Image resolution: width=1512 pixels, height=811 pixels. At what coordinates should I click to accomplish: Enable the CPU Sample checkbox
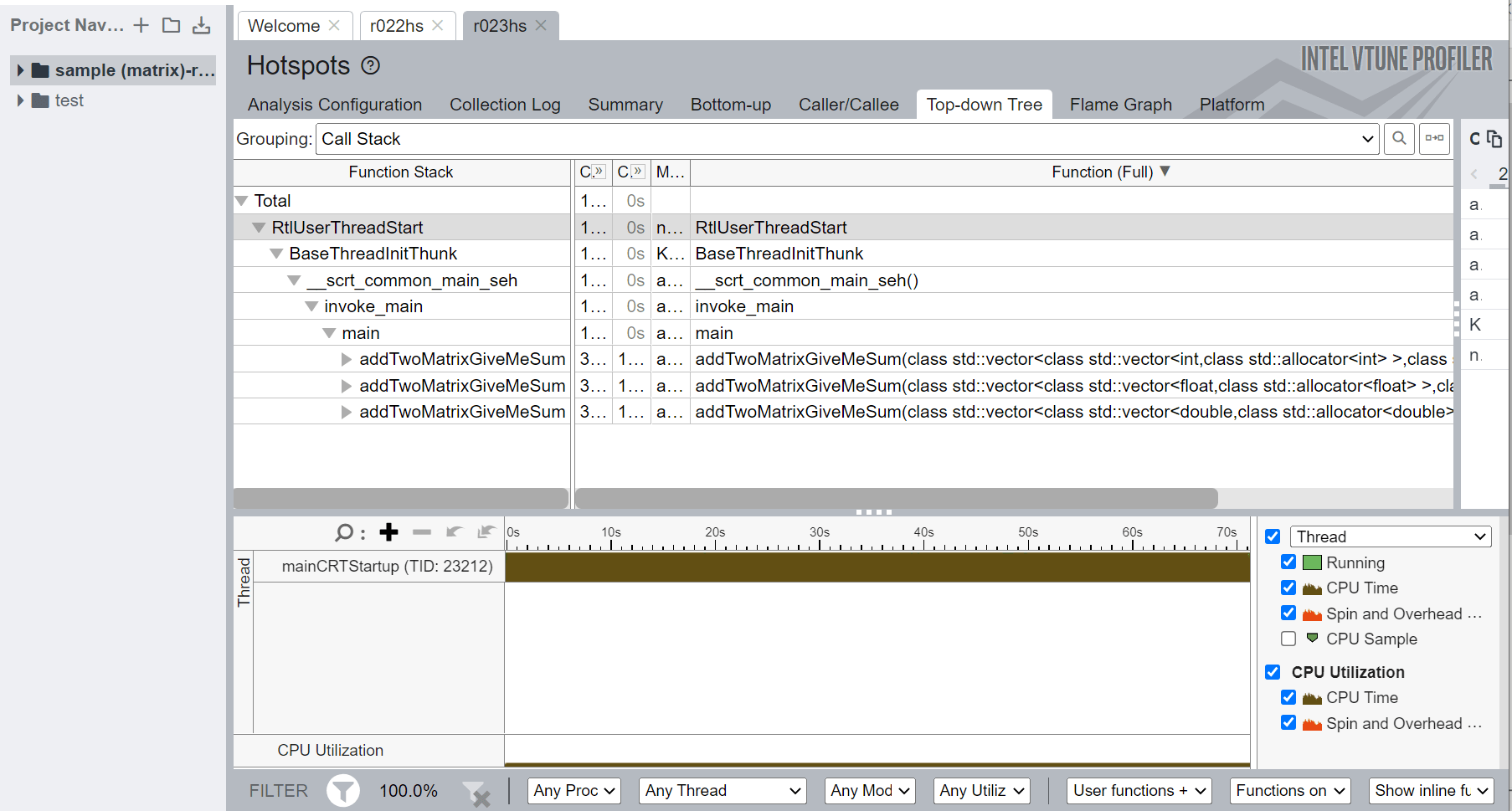pyautogui.click(x=1288, y=639)
